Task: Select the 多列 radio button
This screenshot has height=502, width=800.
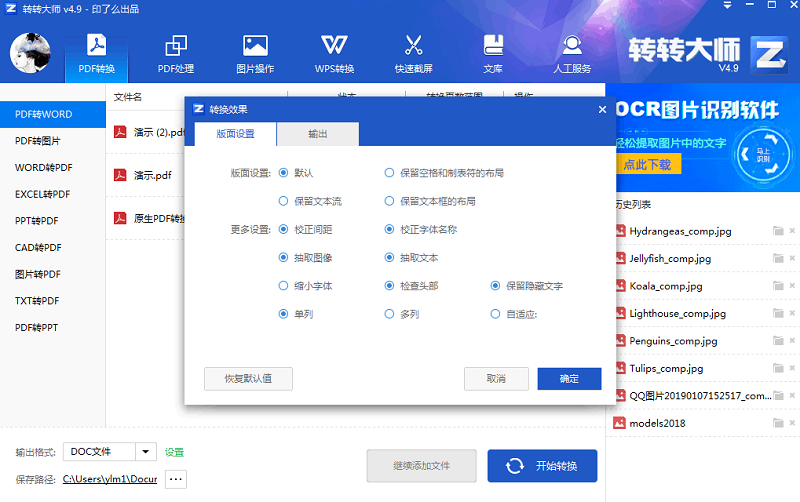Action: [389, 314]
